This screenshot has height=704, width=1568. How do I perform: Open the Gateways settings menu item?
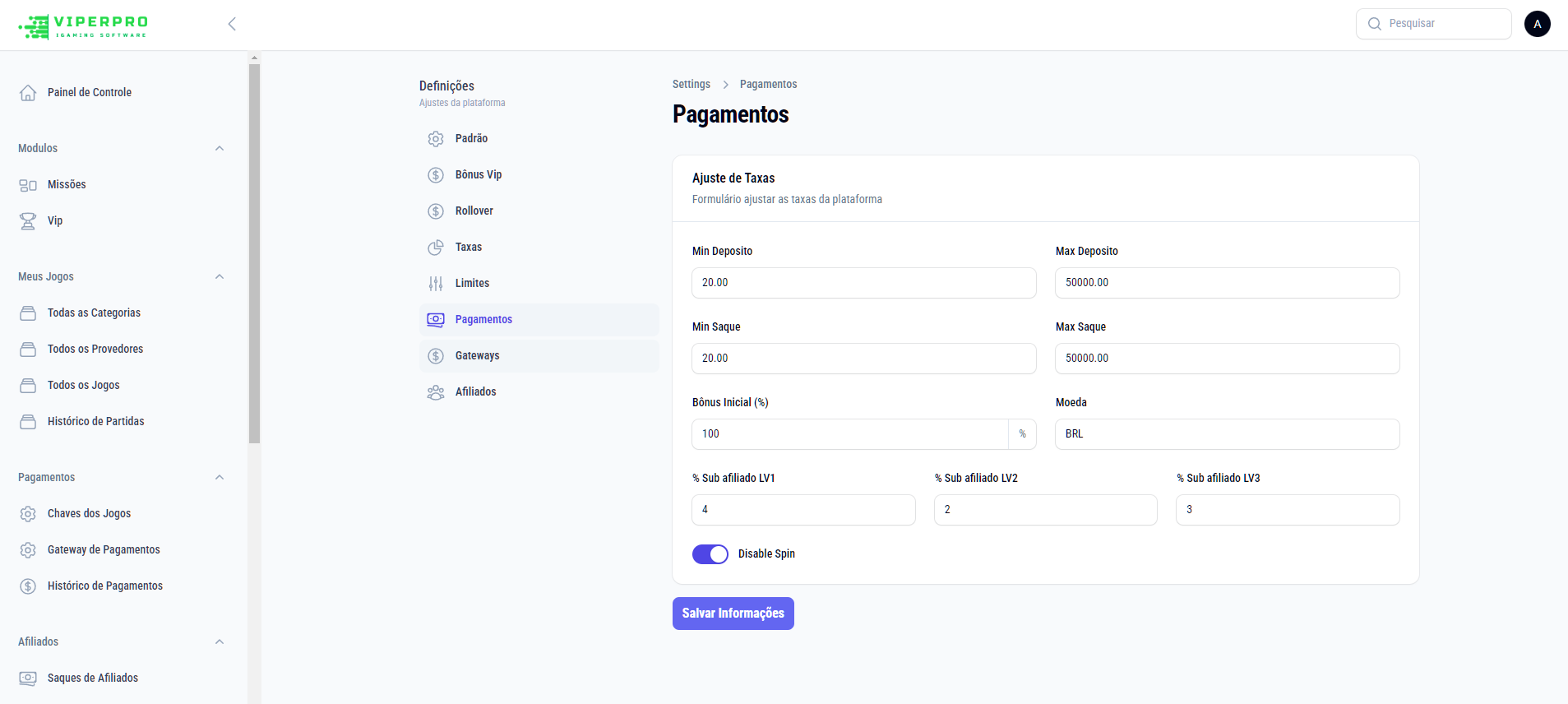(x=478, y=356)
